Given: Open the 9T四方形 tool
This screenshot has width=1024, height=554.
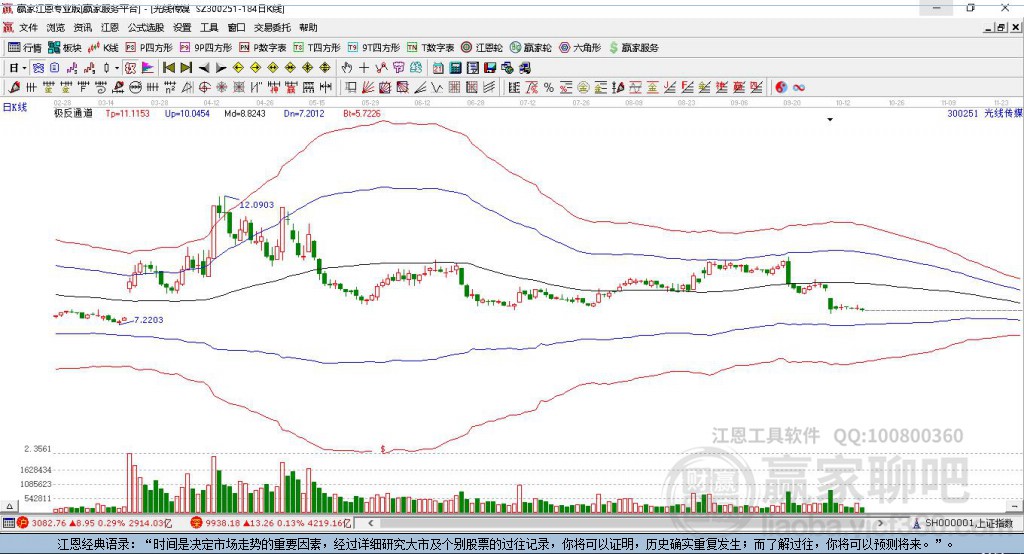Looking at the screenshot, I should coord(374,48).
